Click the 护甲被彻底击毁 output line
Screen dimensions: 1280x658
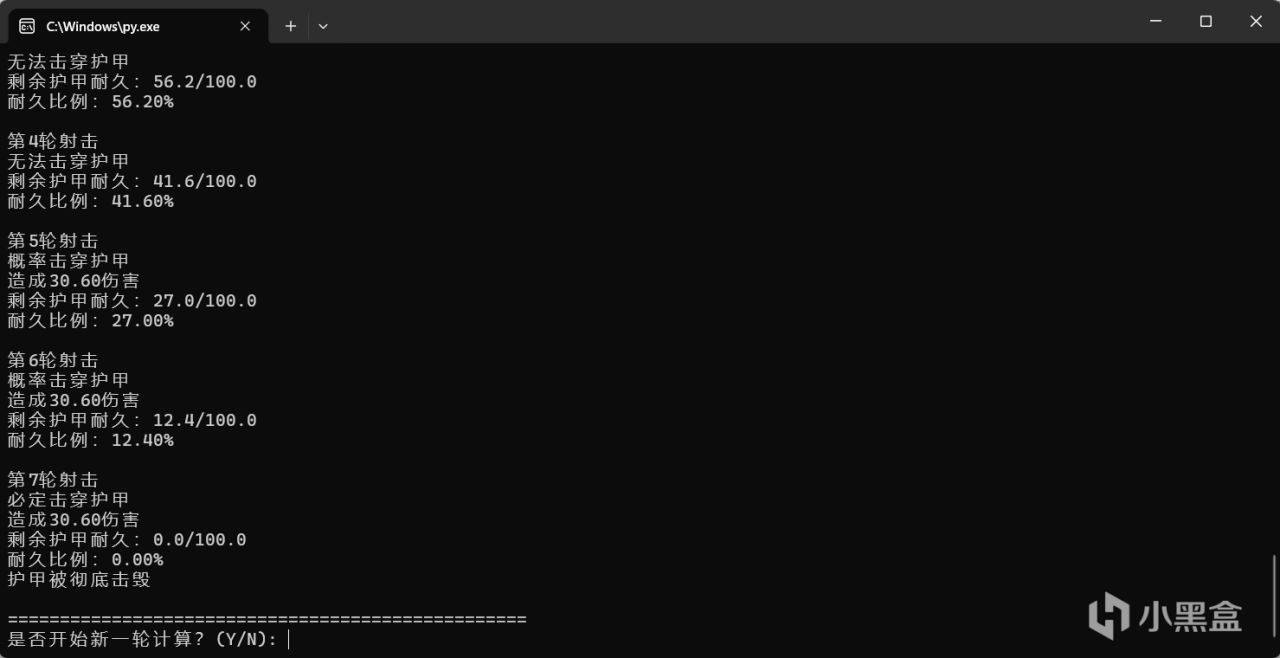coord(79,580)
